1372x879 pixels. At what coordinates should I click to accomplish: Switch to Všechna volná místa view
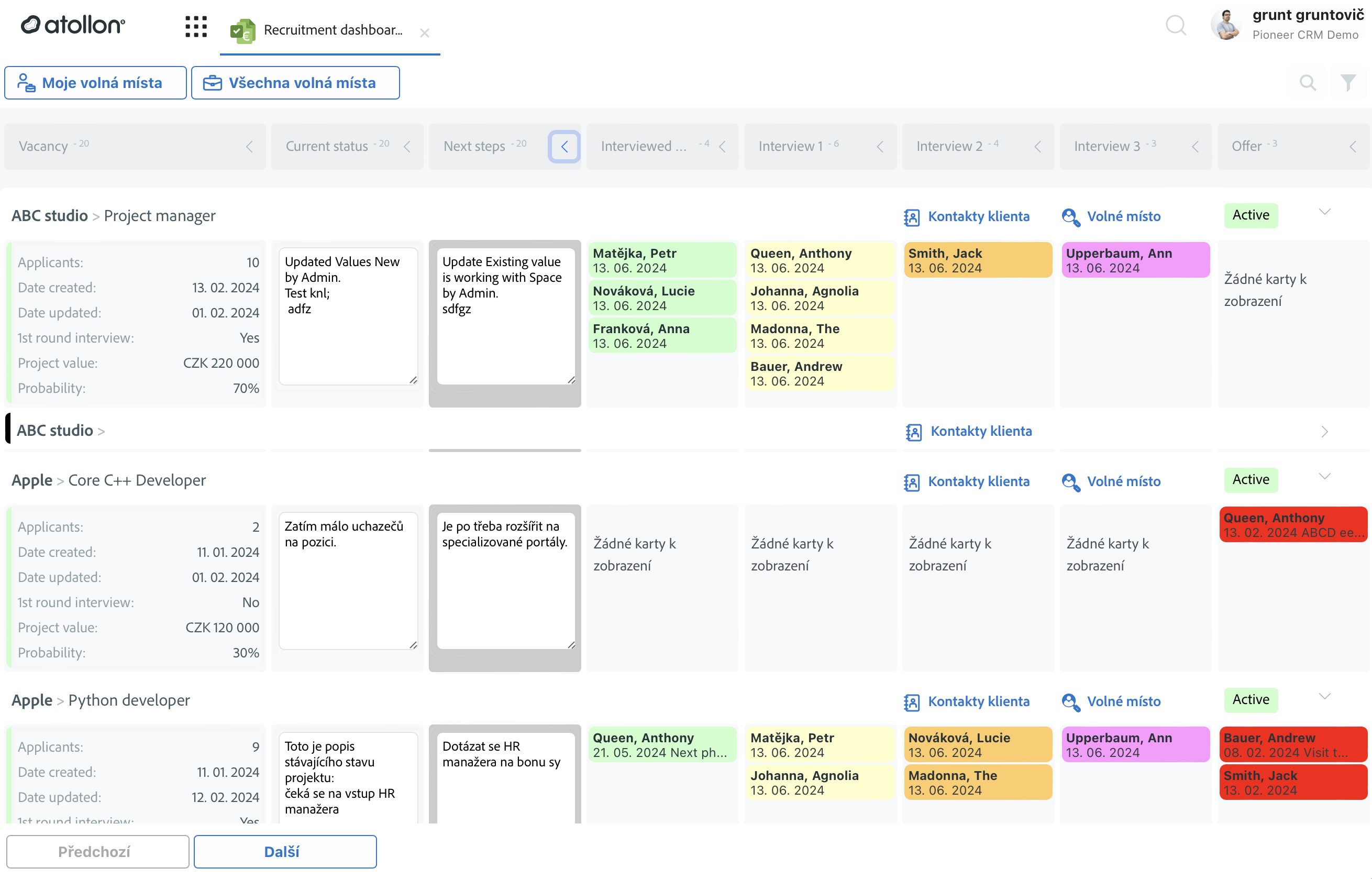click(x=295, y=83)
